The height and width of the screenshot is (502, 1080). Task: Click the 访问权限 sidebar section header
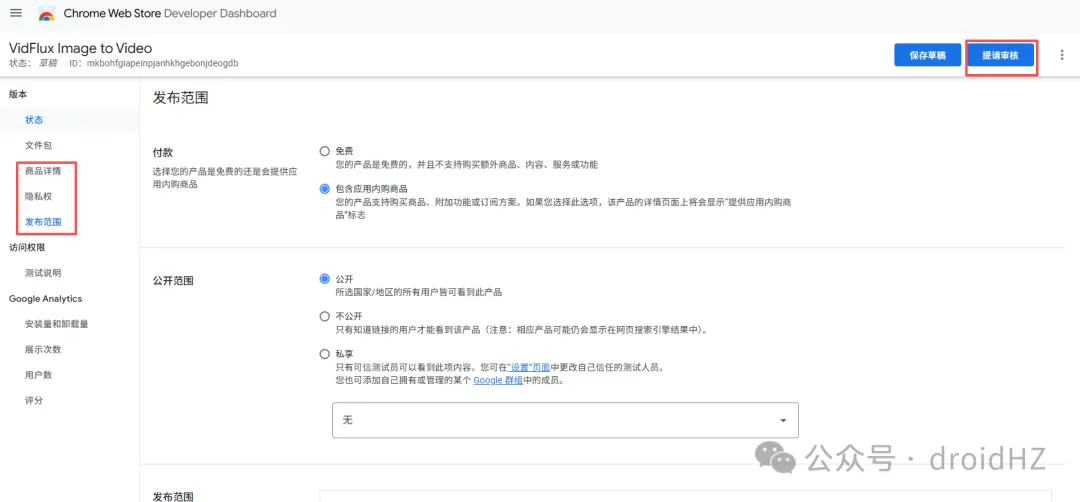click(x=27, y=247)
